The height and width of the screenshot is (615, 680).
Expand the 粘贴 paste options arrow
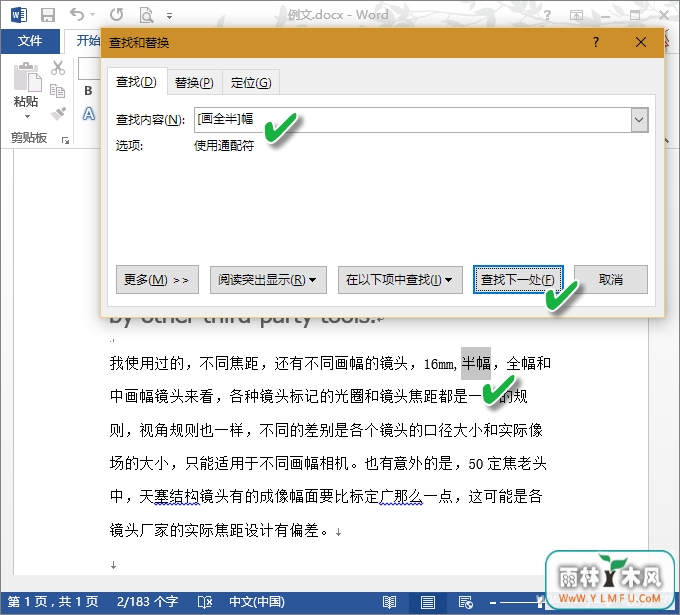point(27,116)
